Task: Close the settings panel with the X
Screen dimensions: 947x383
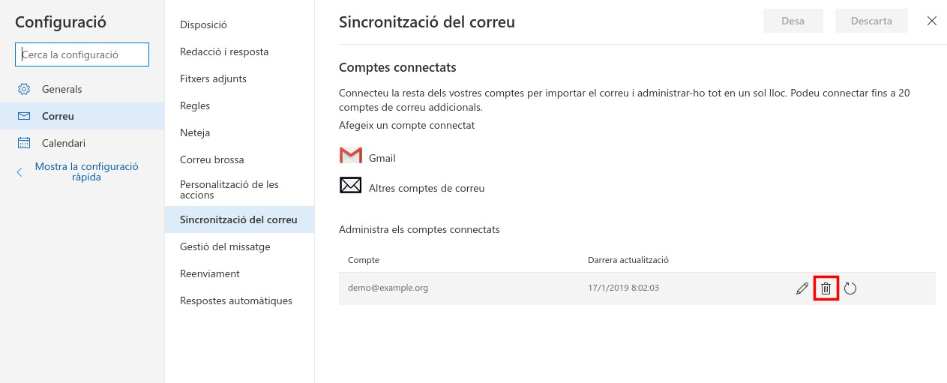Action: [x=931, y=21]
